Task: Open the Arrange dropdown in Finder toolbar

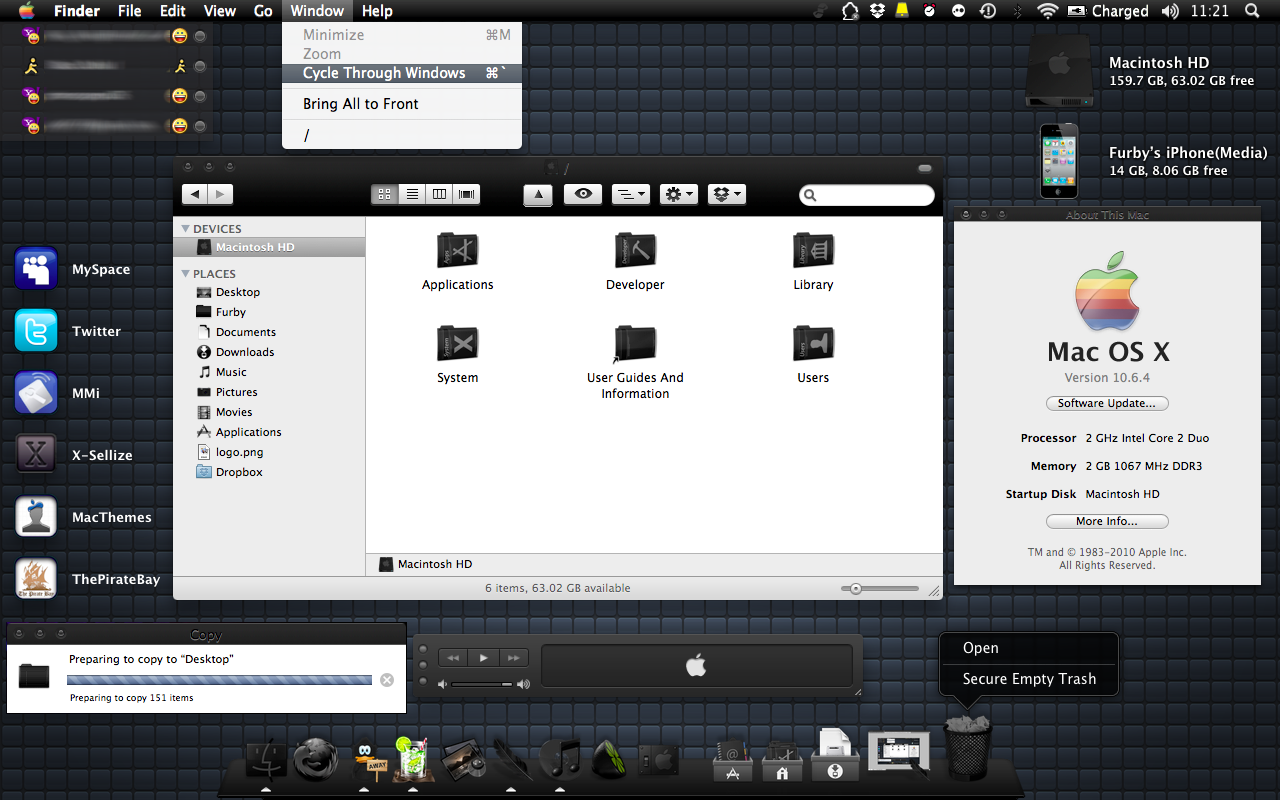Action: point(630,194)
